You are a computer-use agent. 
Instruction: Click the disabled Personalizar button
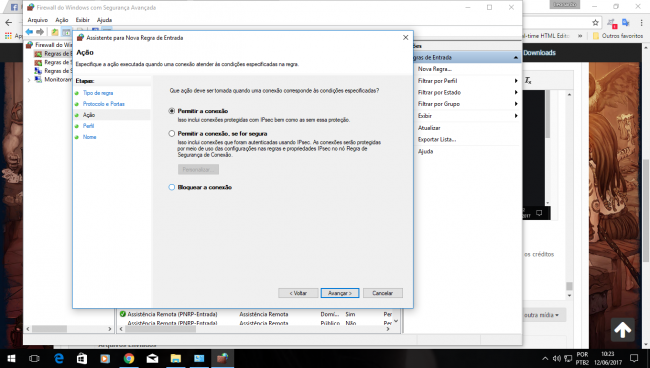click(199, 169)
